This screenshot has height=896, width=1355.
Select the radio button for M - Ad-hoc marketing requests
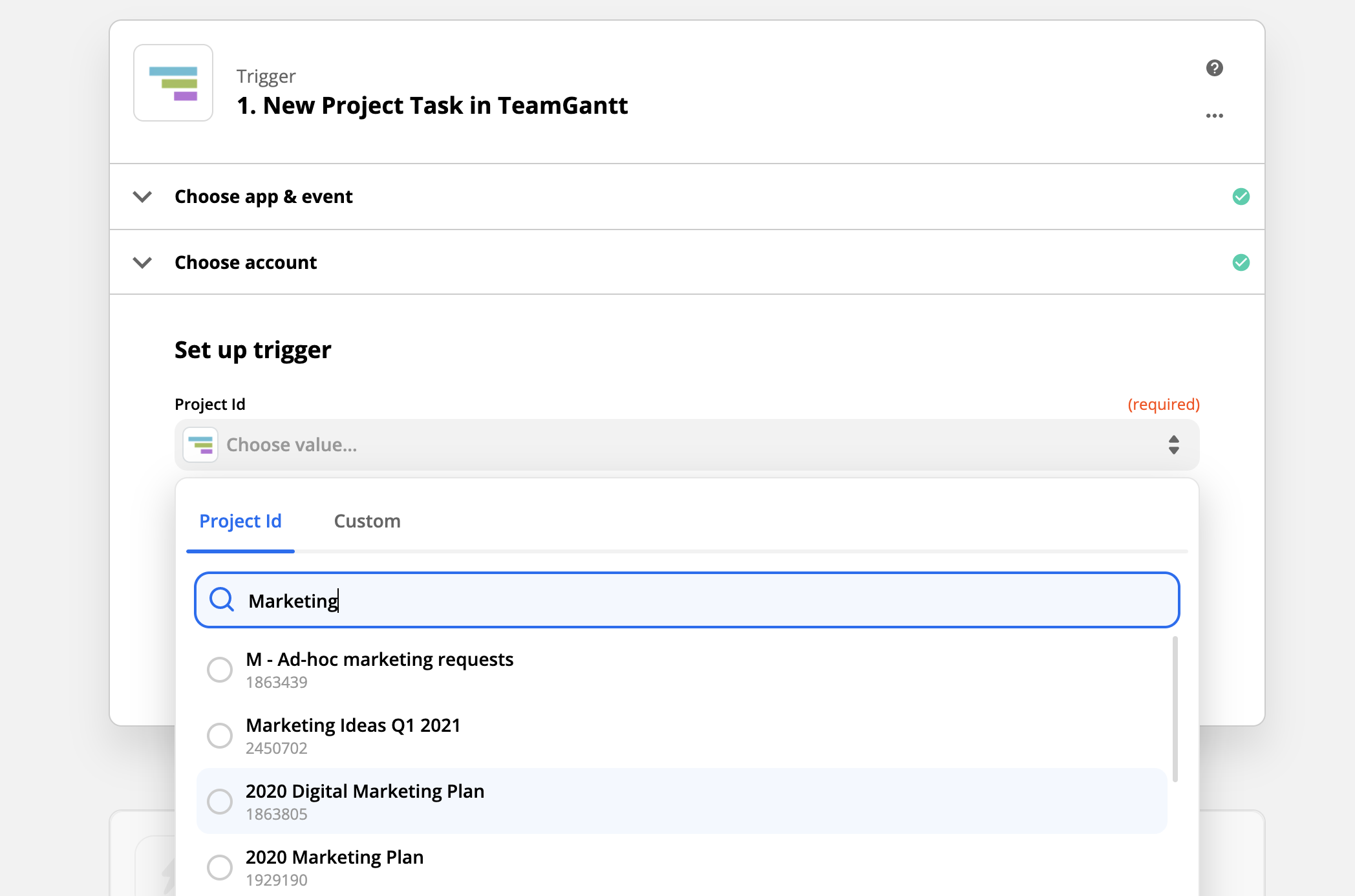pos(220,670)
